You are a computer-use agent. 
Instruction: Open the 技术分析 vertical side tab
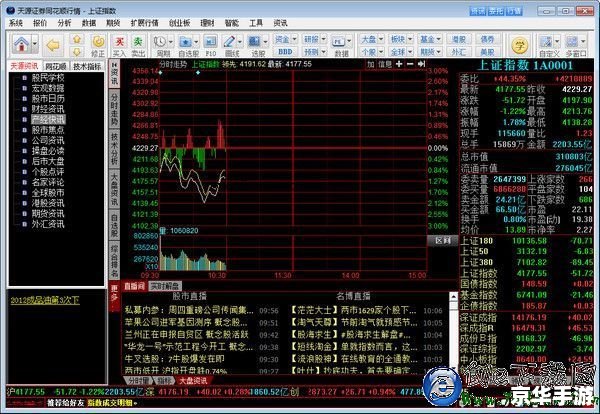(114, 148)
